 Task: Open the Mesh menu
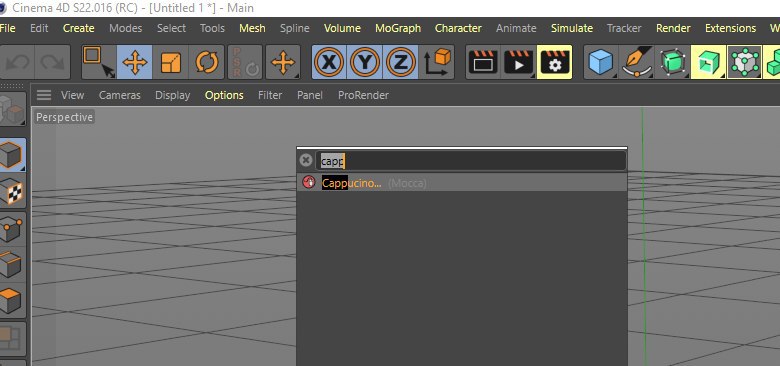(252, 28)
